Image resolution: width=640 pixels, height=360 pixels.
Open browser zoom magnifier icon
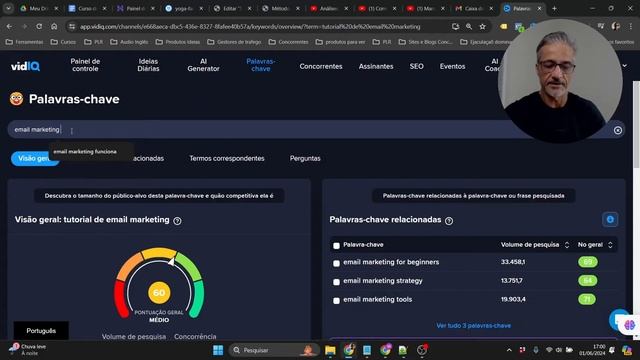(469, 27)
